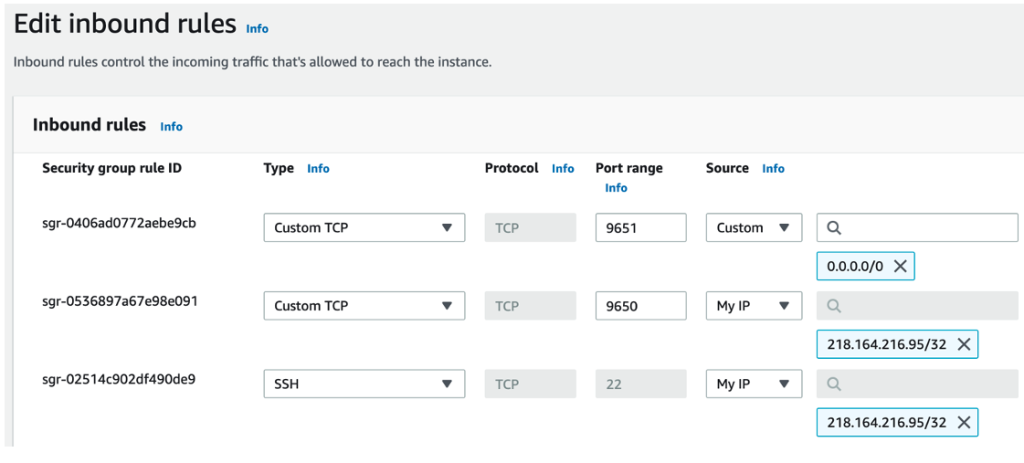
Task: Click the port range field showing 9651
Action: point(640,228)
